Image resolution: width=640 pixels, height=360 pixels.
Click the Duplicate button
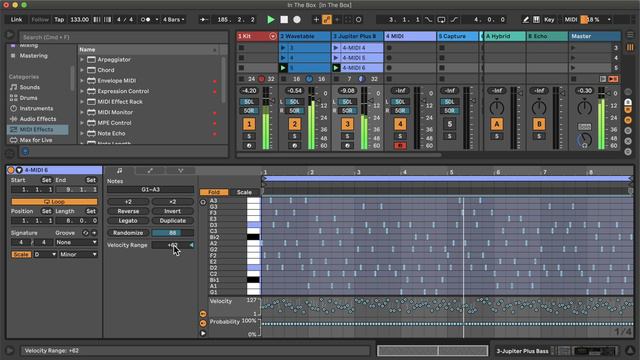(x=173, y=220)
